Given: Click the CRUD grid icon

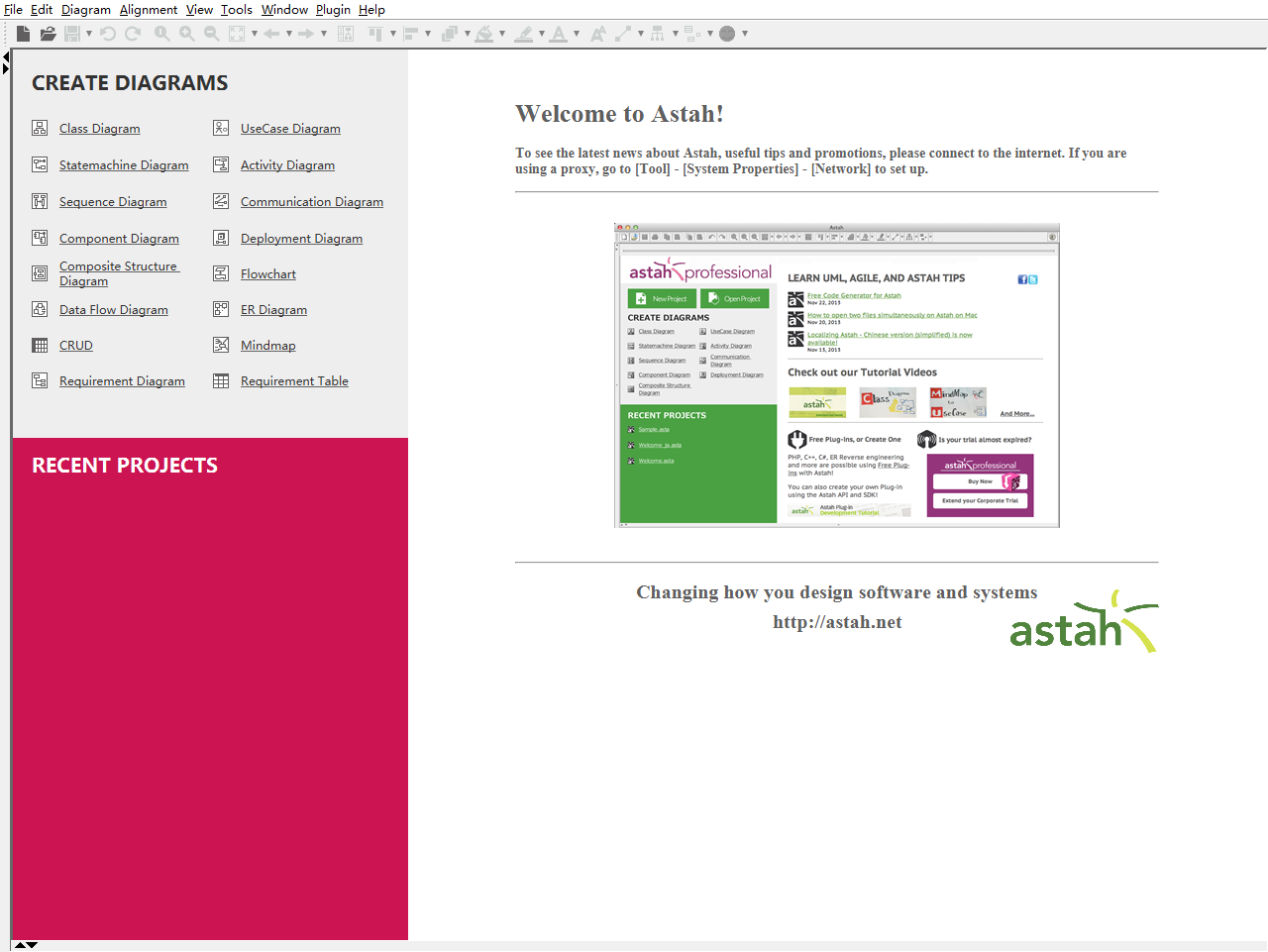Looking at the screenshot, I should click(x=40, y=345).
